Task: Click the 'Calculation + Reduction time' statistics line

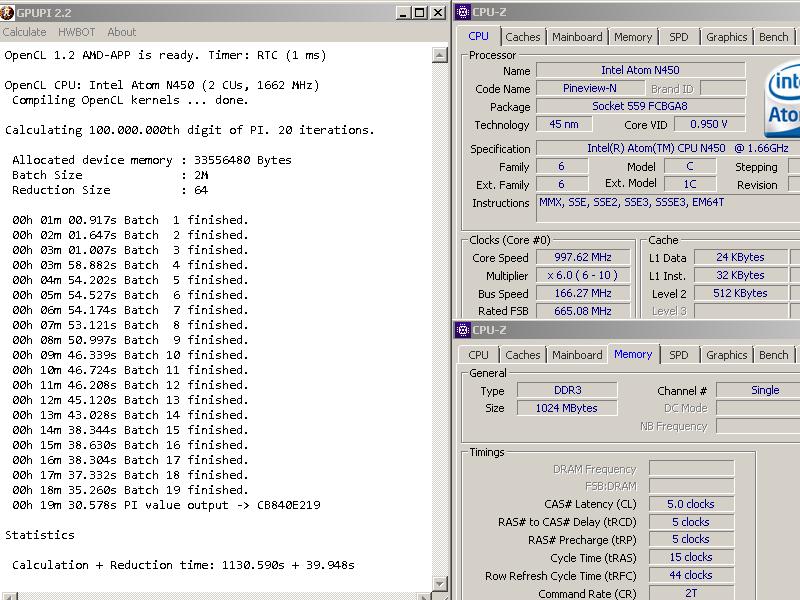Action: point(183,565)
